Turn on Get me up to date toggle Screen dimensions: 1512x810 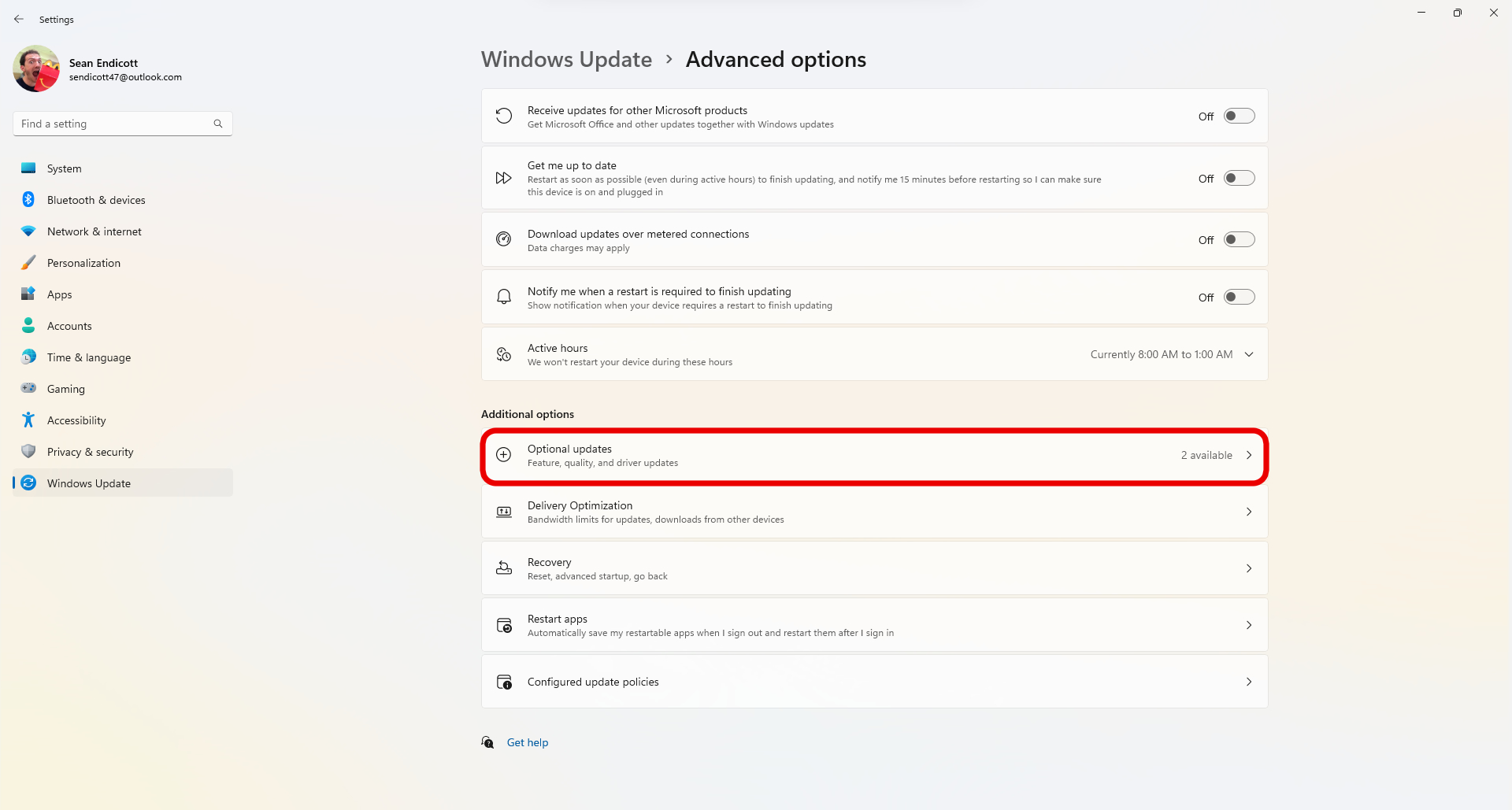tap(1239, 179)
